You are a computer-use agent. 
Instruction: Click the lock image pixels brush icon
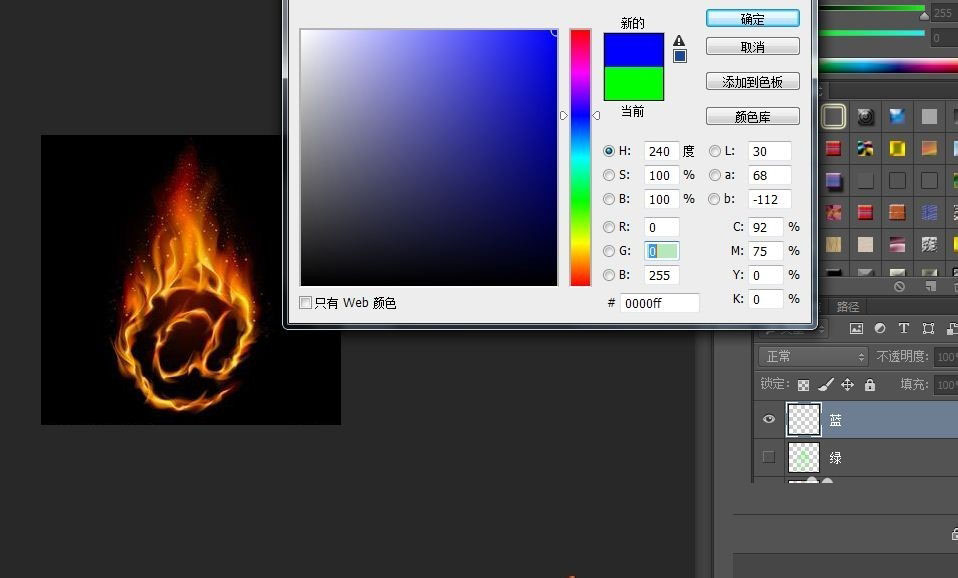click(x=825, y=384)
